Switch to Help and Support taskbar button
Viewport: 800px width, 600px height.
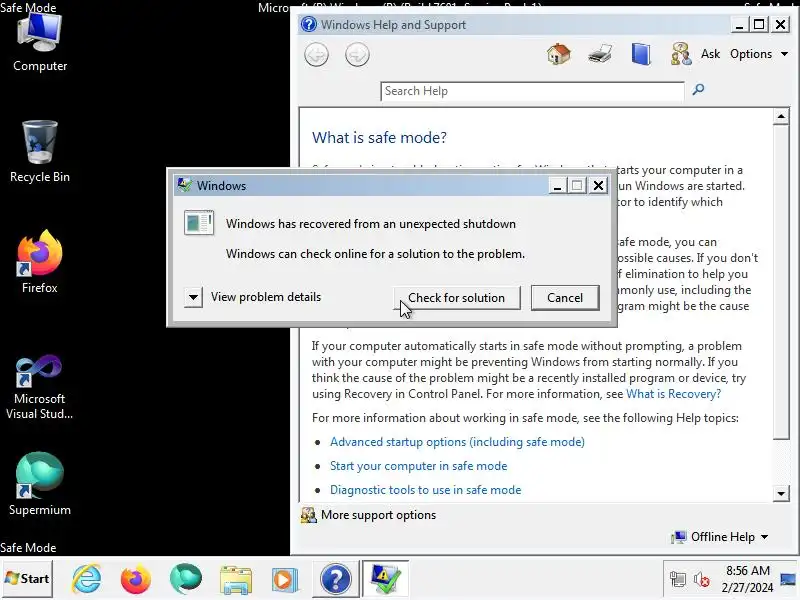tap(336, 579)
